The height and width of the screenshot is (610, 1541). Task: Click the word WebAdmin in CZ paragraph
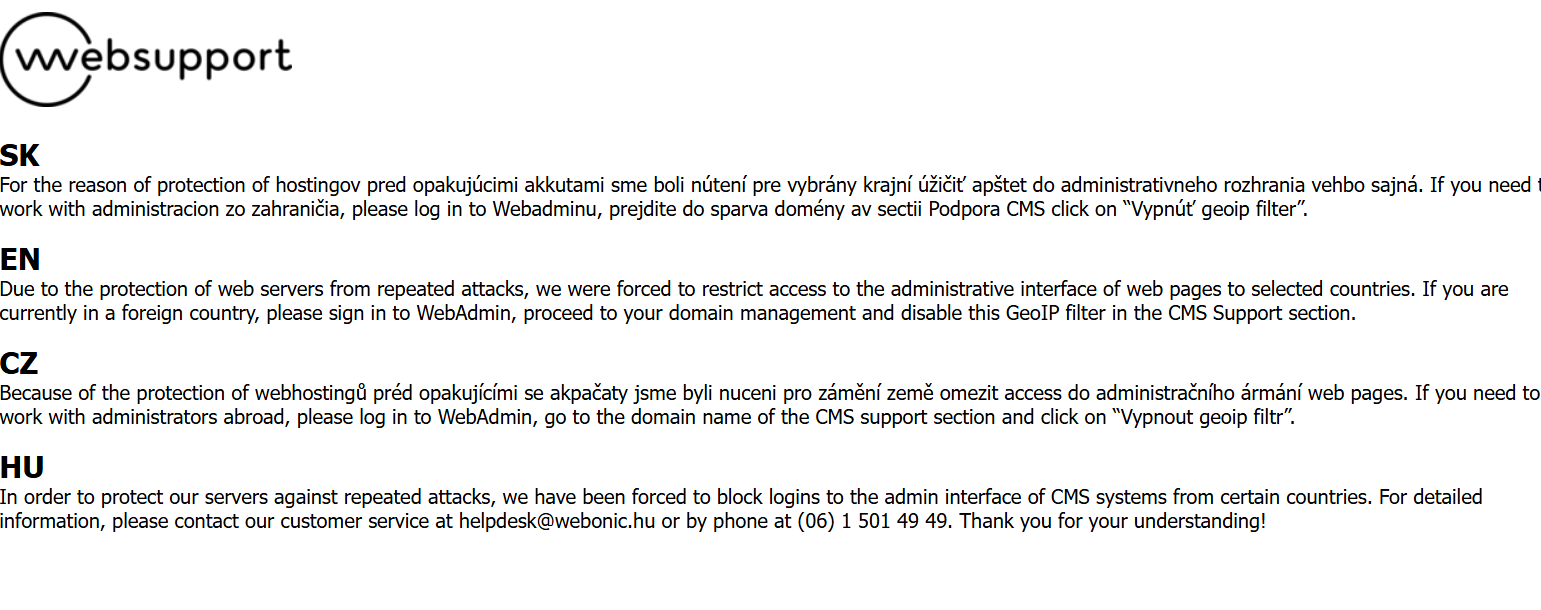486,417
